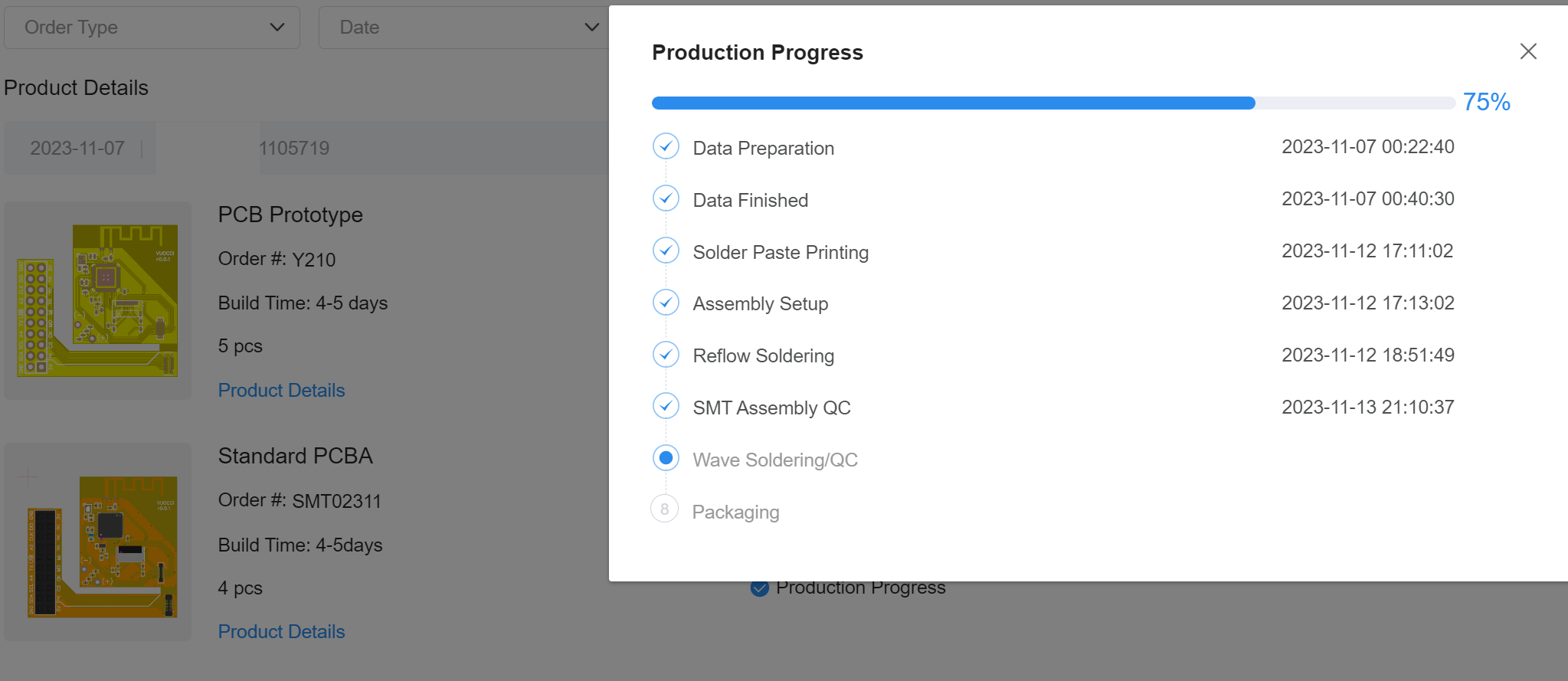The height and width of the screenshot is (681, 1568).
Task: Open Product Details link for PCB Prototype
Action: coord(281,391)
